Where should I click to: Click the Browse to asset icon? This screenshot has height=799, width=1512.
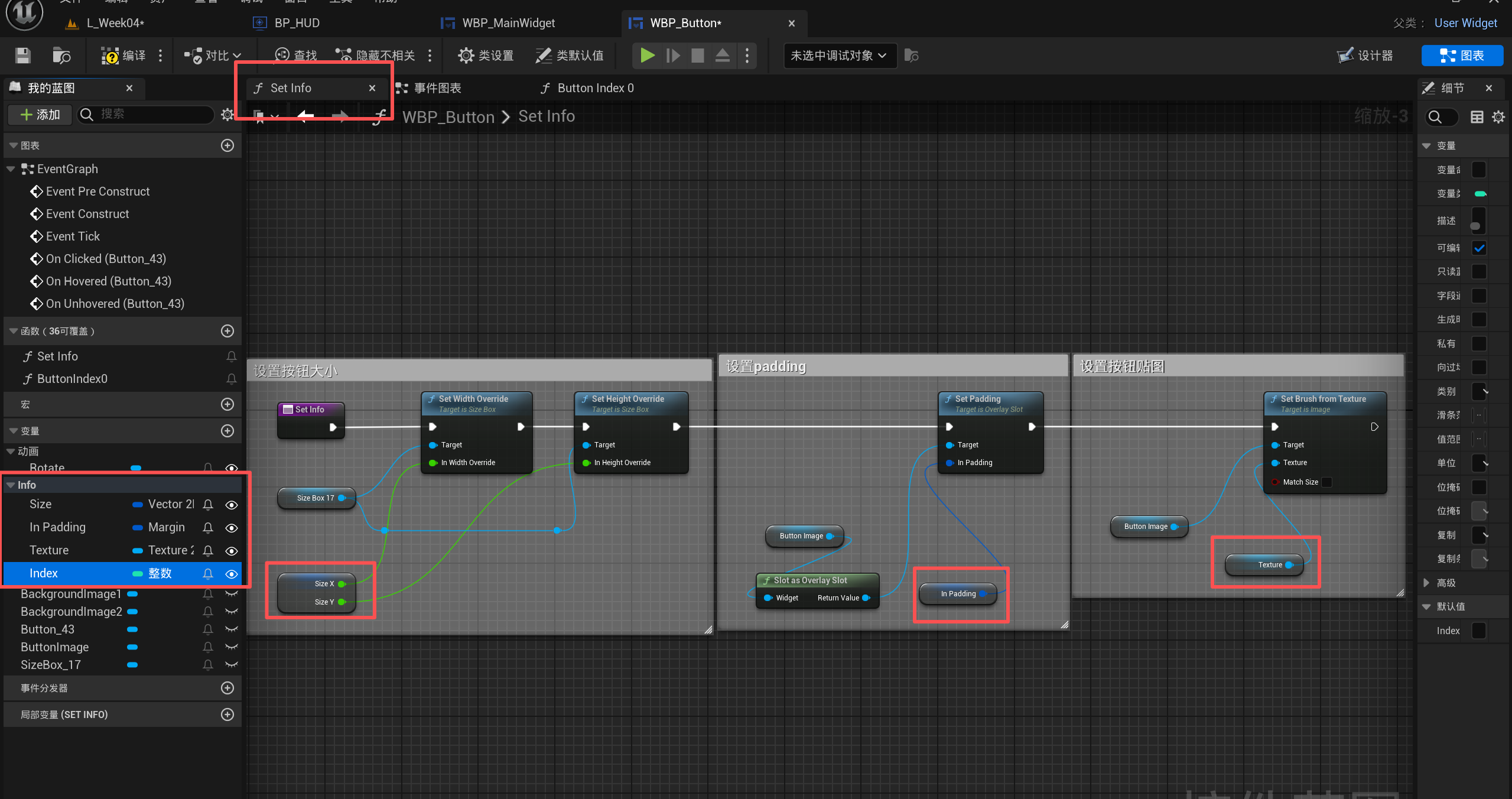[61, 56]
